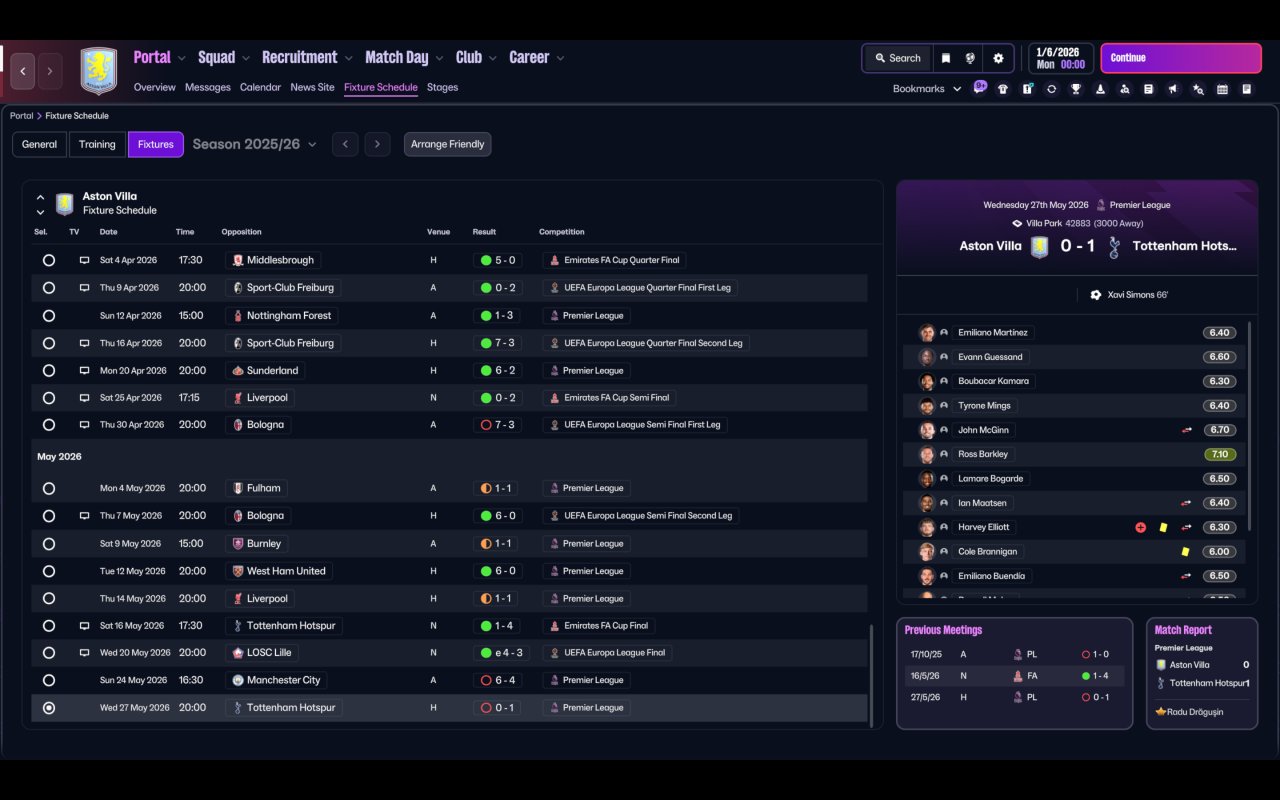The height and width of the screenshot is (800, 1280).
Task: Click the refresh arrows icon in bookmarks bar
Action: pos(1052,89)
